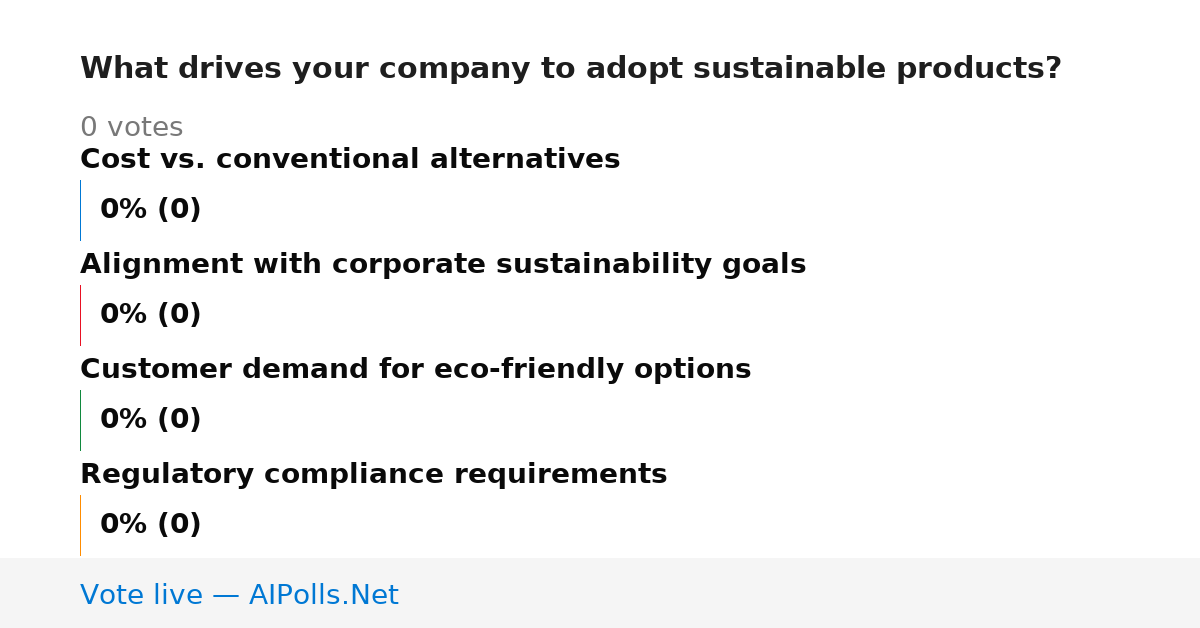Click the orange result bar for Regulatory compliance
Screen dimensions: 1200x628
tap(80, 525)
